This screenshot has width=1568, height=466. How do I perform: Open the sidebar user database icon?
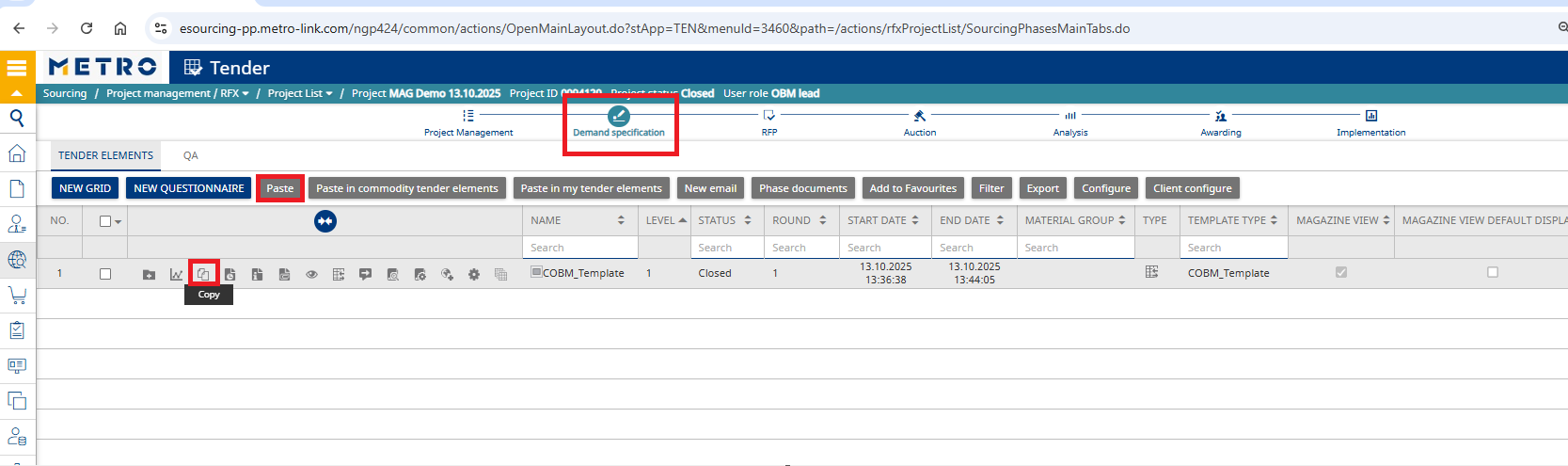point(17,437)
